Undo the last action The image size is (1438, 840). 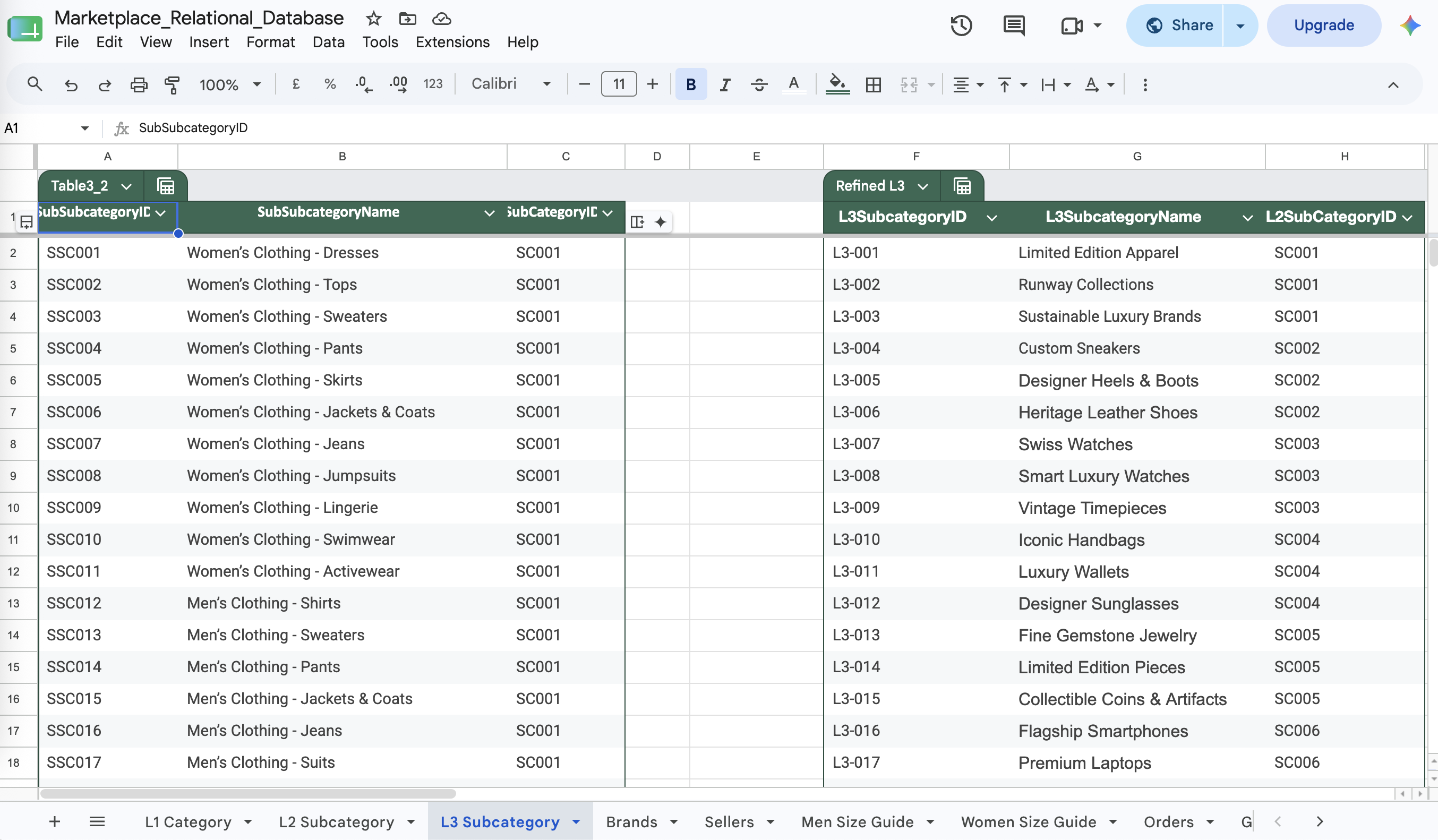pyautogui.click(x=71, y=85)
